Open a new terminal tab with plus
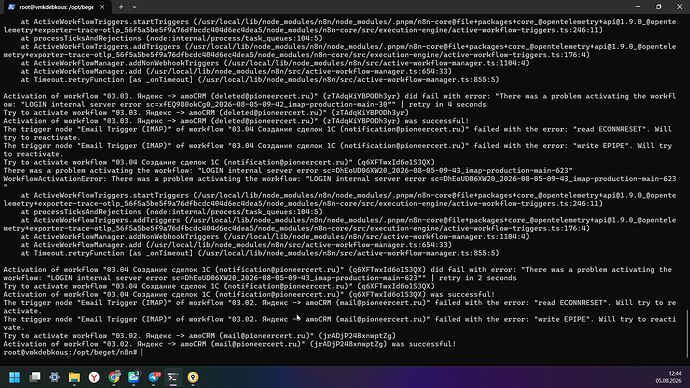The width and height of the screenshot is (690, 388). (x=121, y=7)
